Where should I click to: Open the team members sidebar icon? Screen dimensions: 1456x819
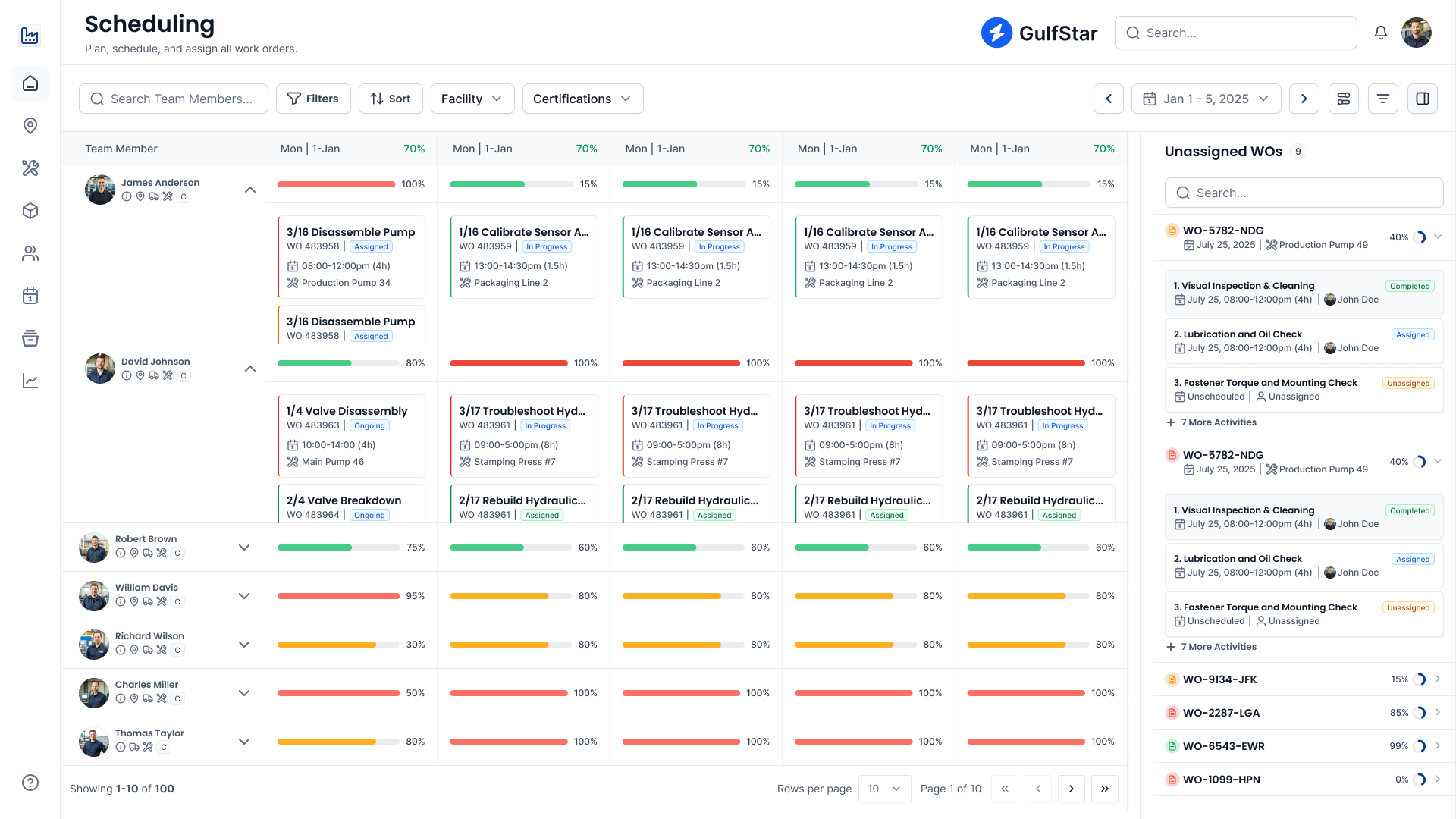tap(30, 253)
